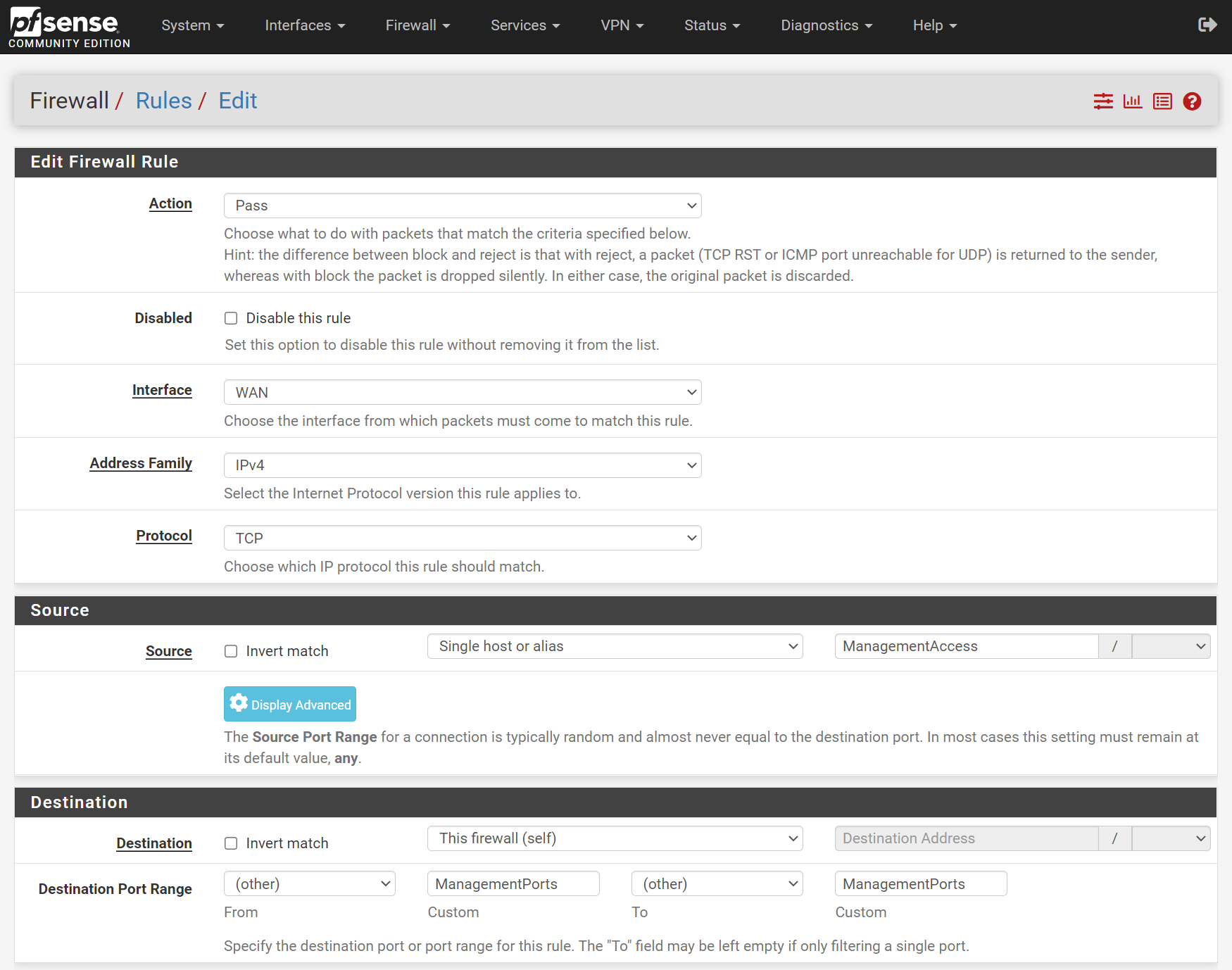Click the From custom port ManagementPorts field
Viewport: 1232px width, 970px height.
513,883
